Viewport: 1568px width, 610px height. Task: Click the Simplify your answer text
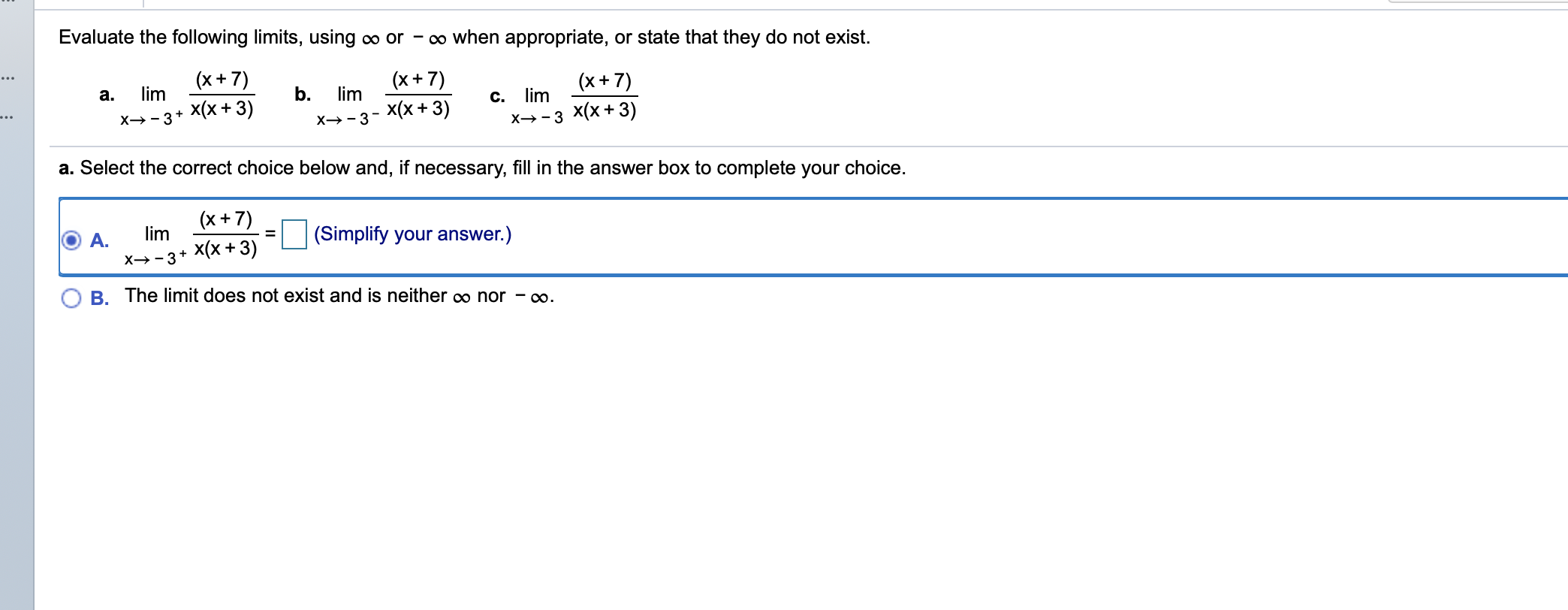click(x=412, y=234)
